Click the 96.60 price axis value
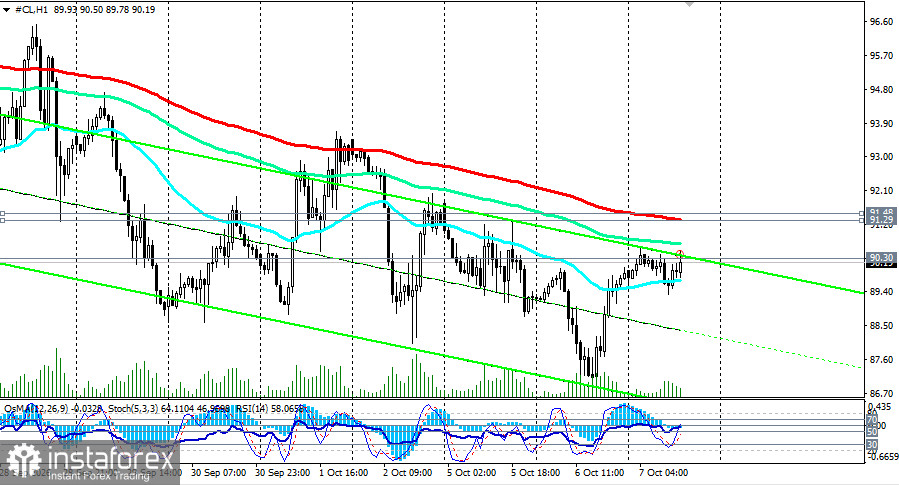Screen dimensions: 899x485 [x=881, y=22]
